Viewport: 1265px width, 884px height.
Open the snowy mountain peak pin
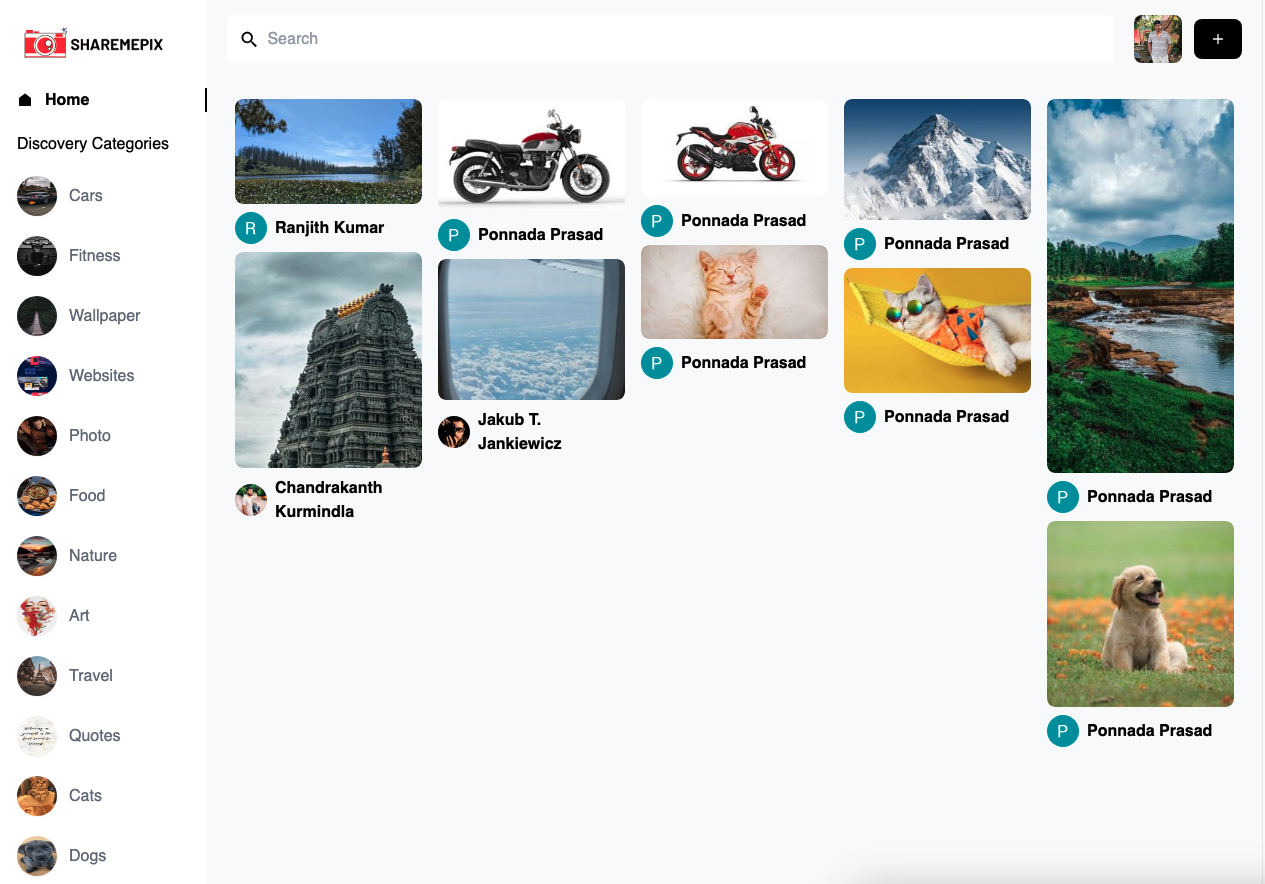[x=937, y=159]
